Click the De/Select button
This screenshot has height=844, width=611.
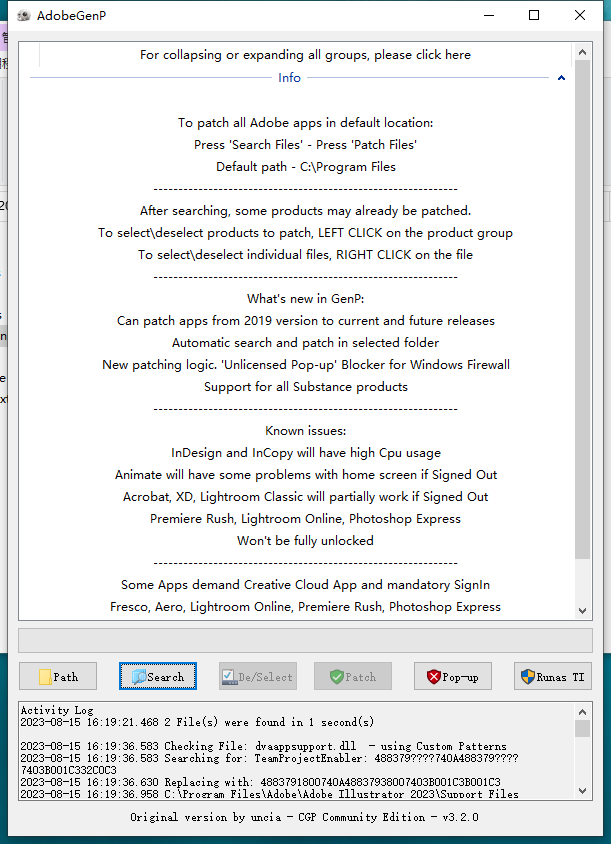[x=258, y=676]
